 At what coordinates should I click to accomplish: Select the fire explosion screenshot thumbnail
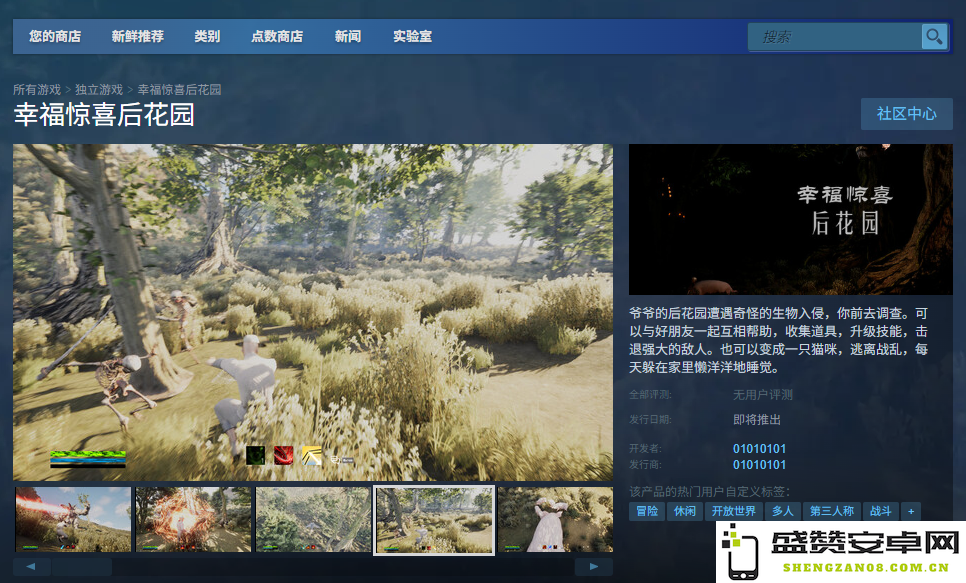click(x=193, y=520)
